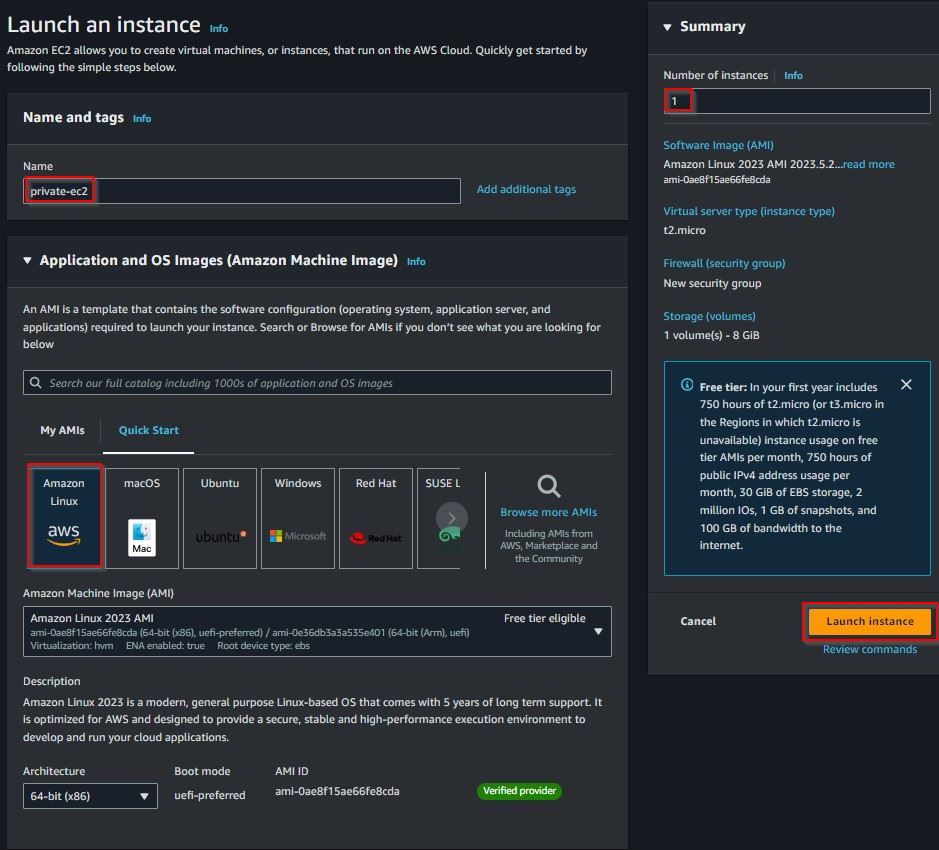Select the macOS AMI tile
This screenshot has height=850, width=939.
point(142,518)
